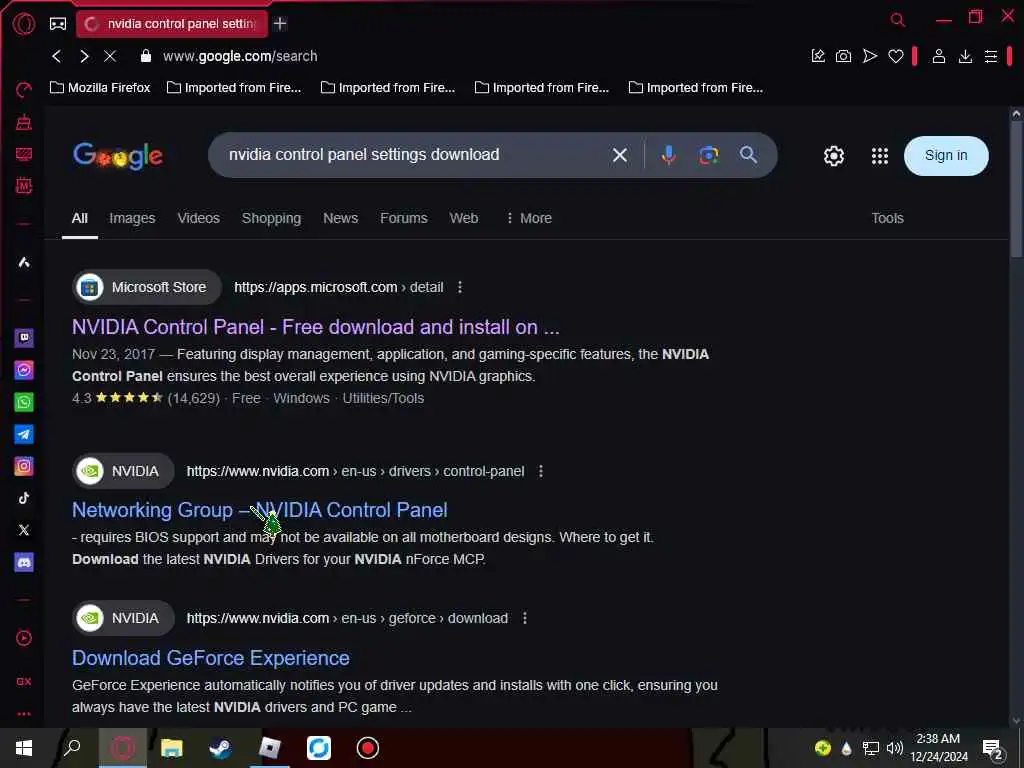Take a snapshot with camera icon
This screenshot has height=768, width=1024.
[x=843, y=56]
